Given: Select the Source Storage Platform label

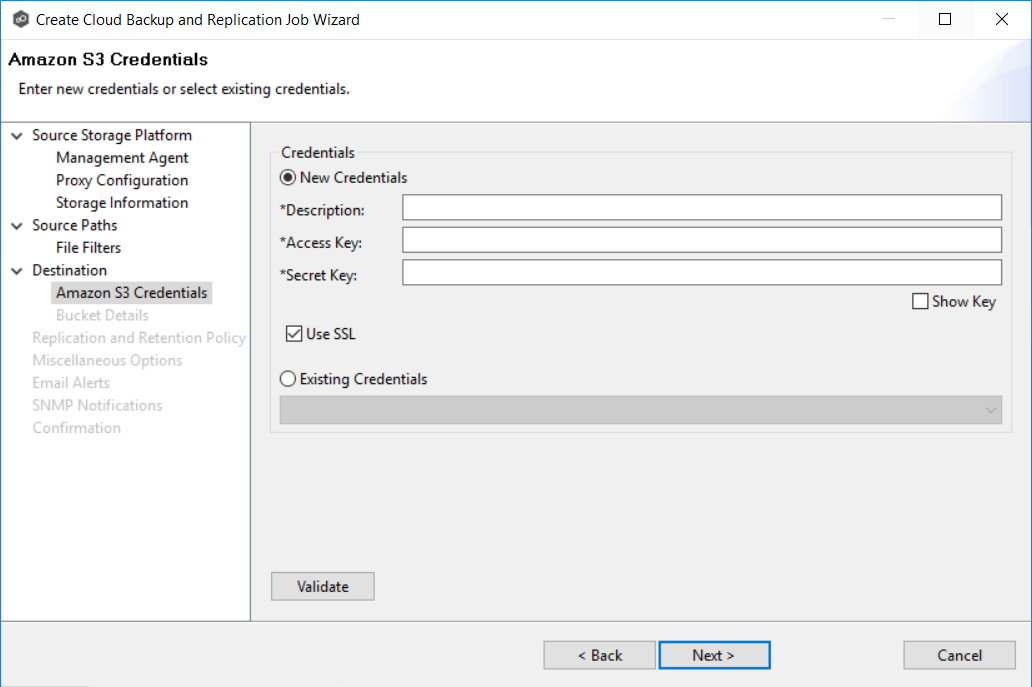Looking at the screenshot, I should point(112,136).
